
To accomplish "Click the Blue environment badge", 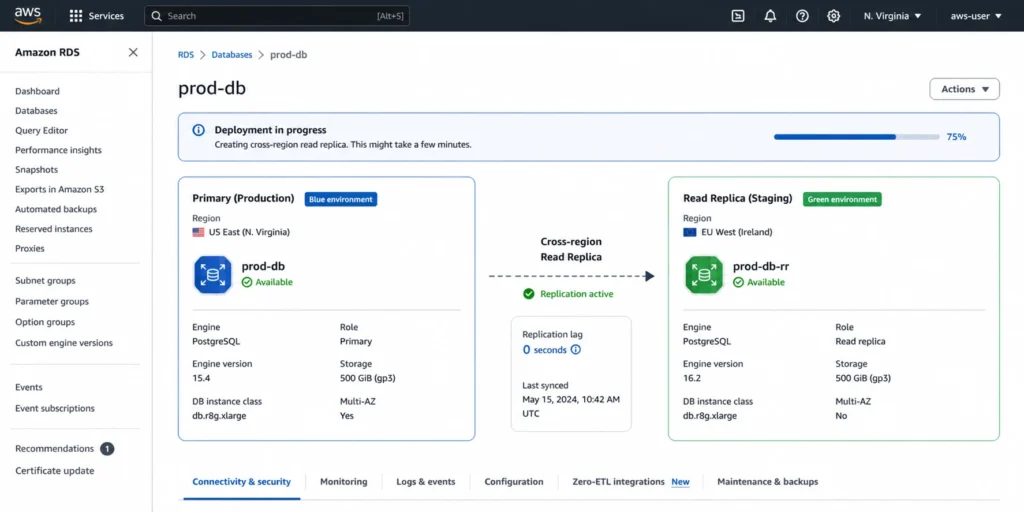I will pyautogui.click(x=341, y=199).
